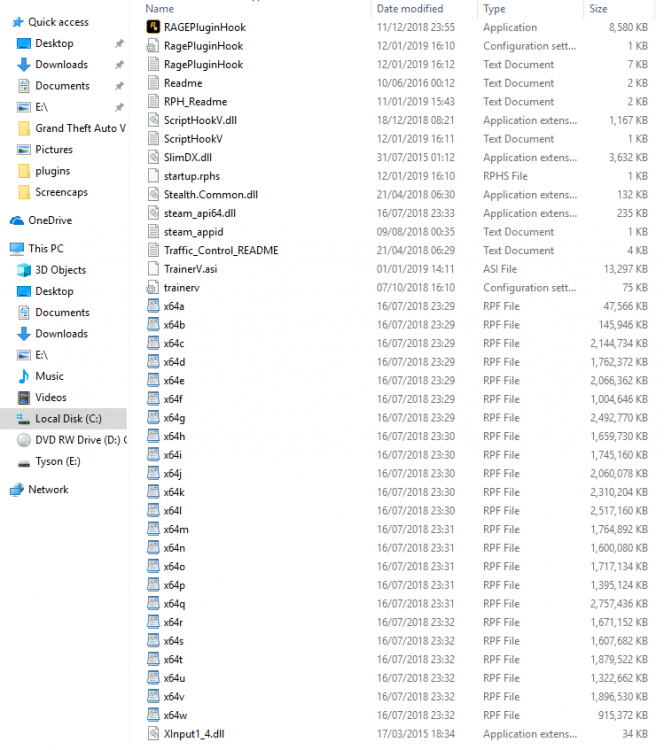The height and width of the screenshot is (750, 664).
Task: Select the x64b file name
Action: (174, 325)
